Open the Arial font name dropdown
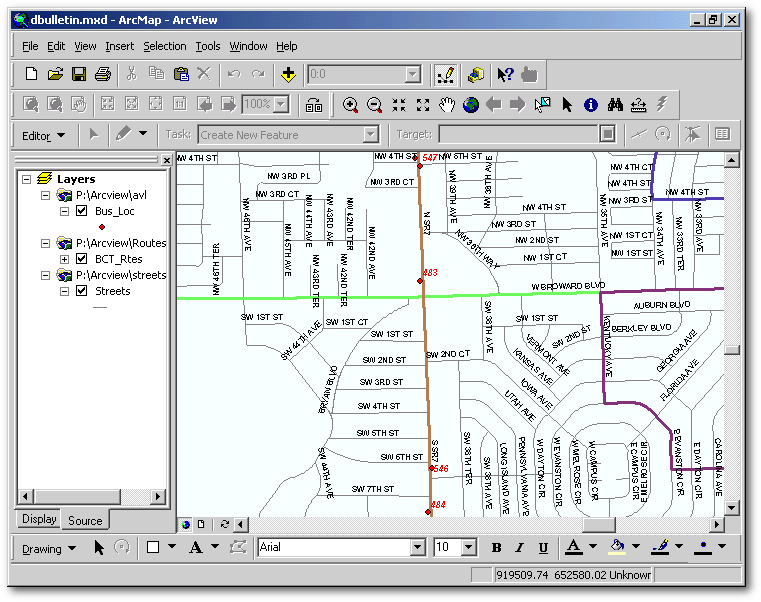The image size is (761, 602). click(x=417, y=548)
